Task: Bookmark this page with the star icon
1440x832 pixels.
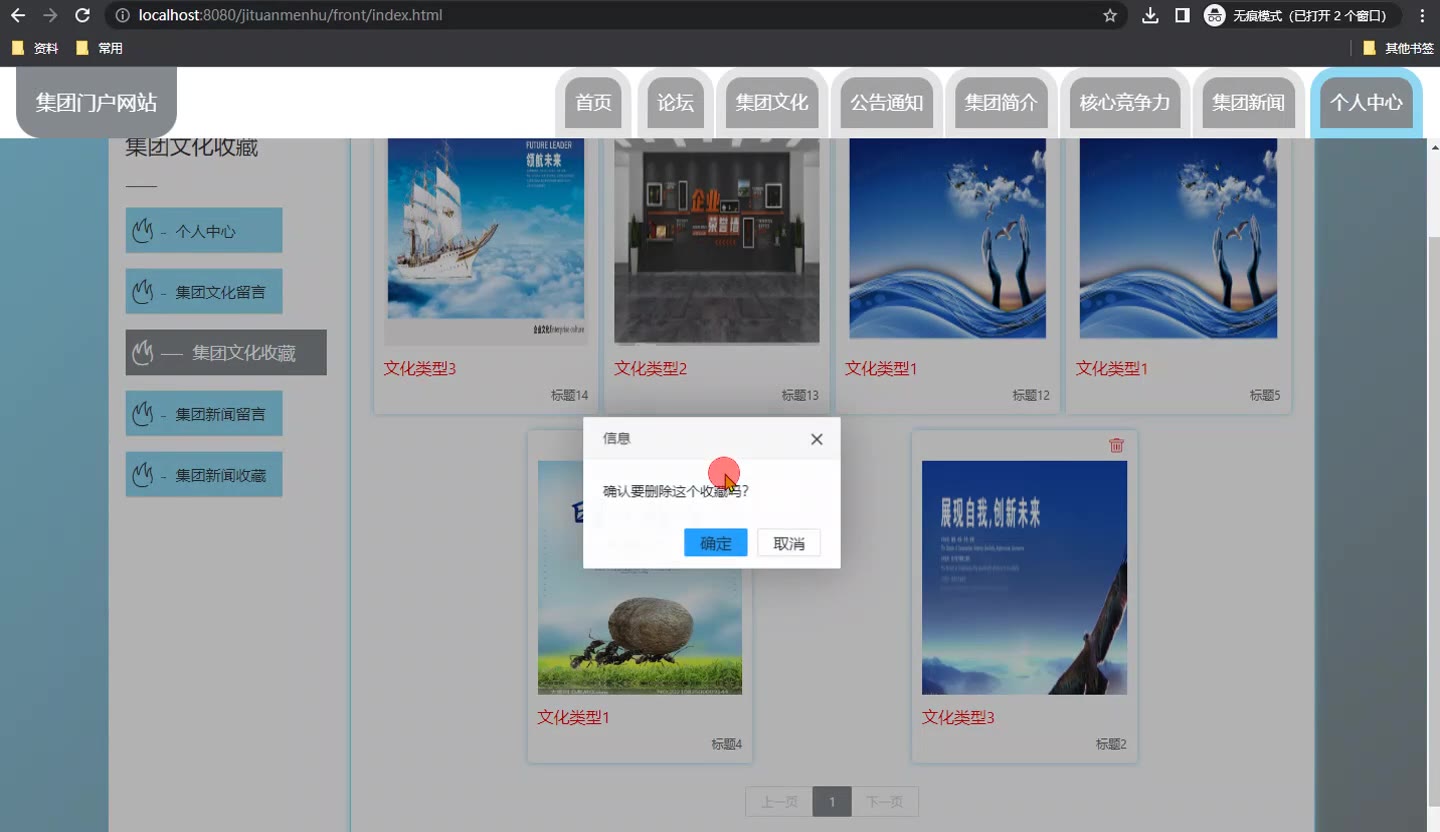Action: tap(1109, 15)
